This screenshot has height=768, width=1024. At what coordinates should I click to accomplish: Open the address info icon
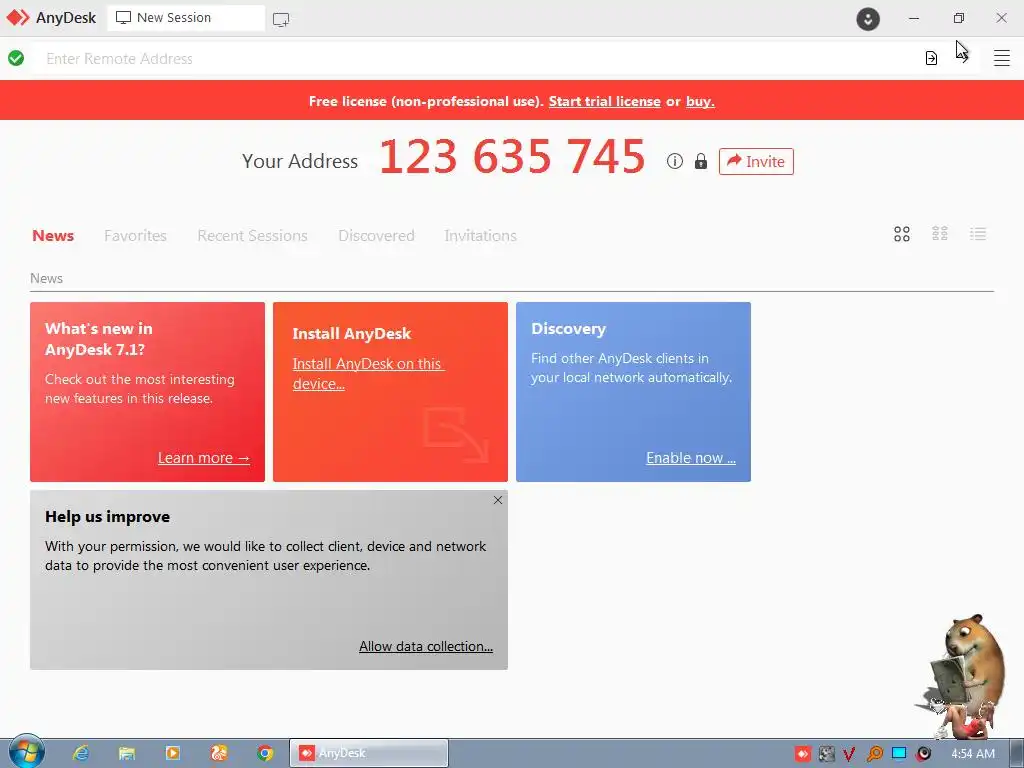[675, 161]
